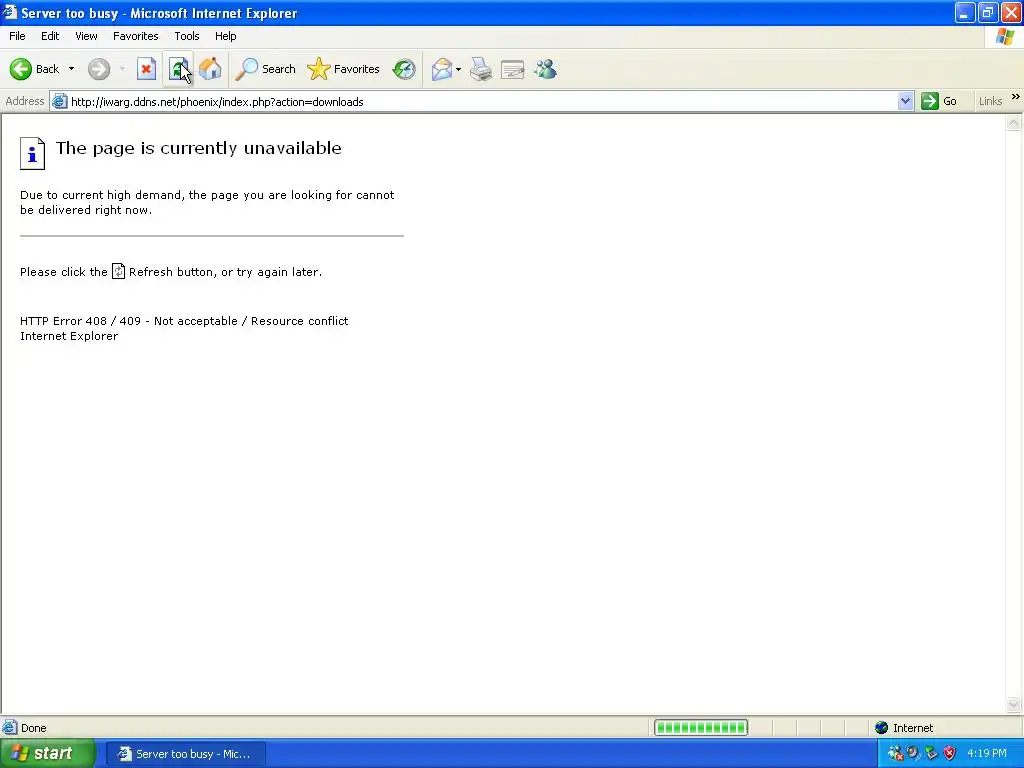Click the first system tray network icon
The height and width of the screenshot is (768, 1024).
[895, 754]
